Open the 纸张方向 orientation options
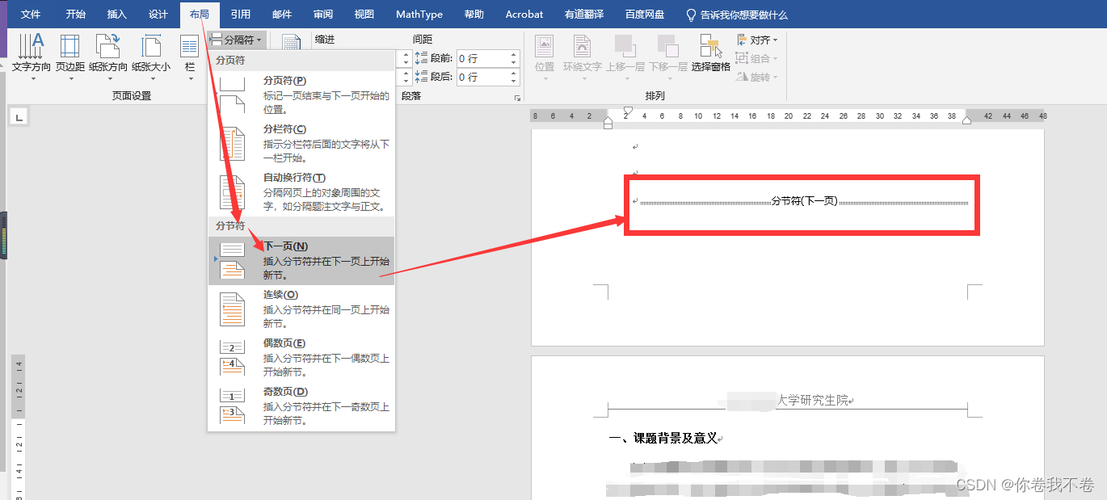Screen dimensions: 1107x500 pyautogui.click(x=108, y=55)
